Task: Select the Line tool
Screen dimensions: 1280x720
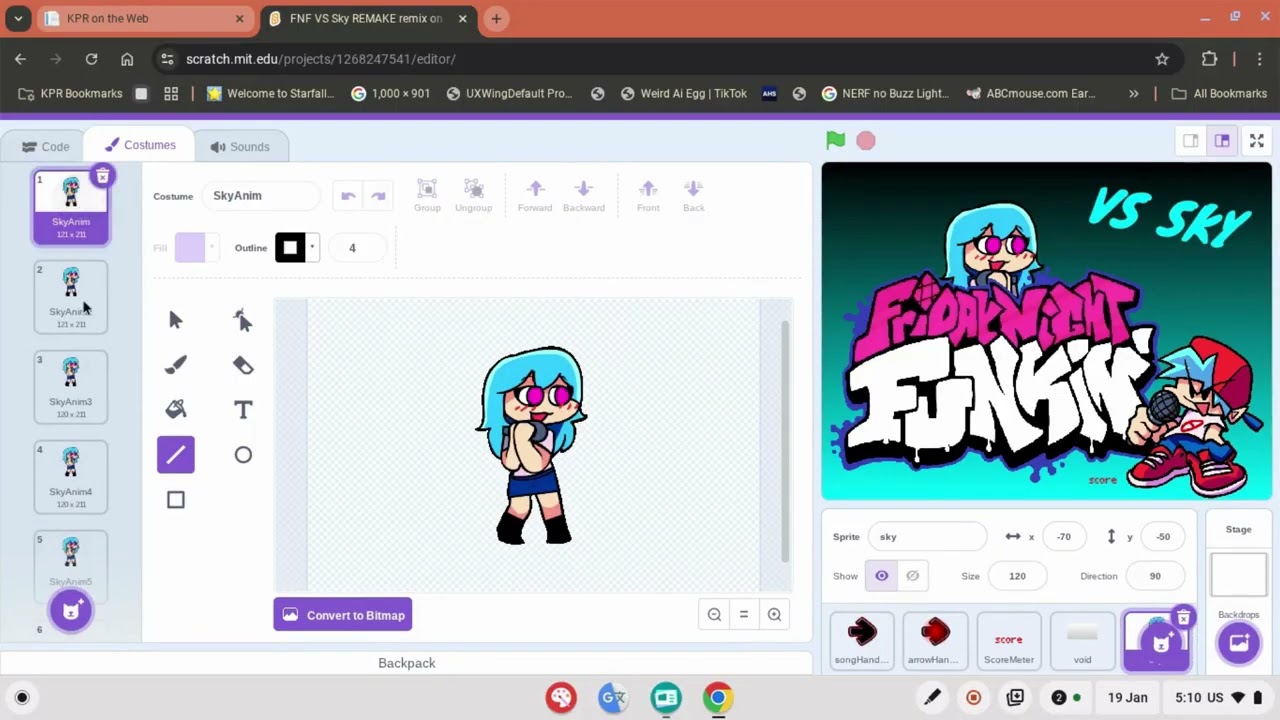Action: coord(176,455)
